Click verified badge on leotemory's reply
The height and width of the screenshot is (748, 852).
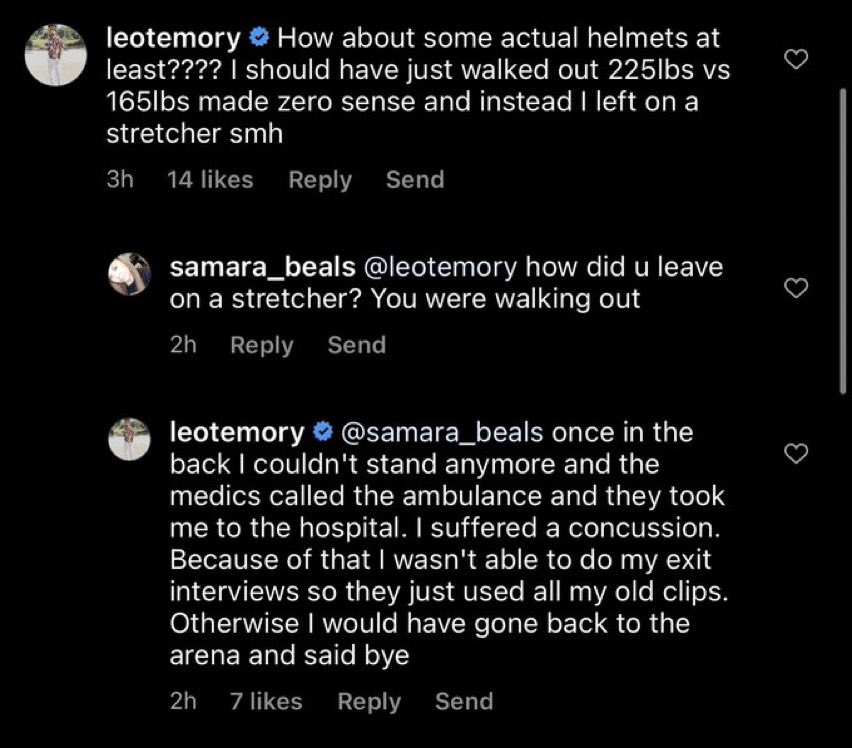tap(323, 432)
